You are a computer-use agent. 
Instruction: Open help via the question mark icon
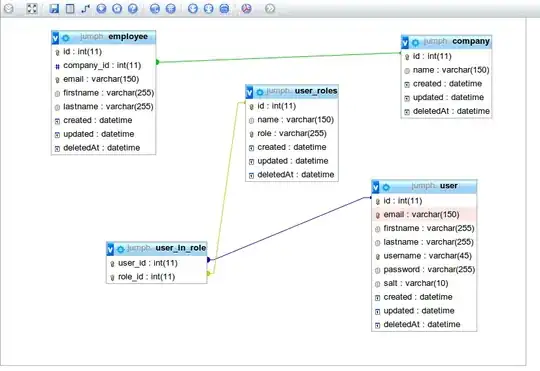[133, 9]
